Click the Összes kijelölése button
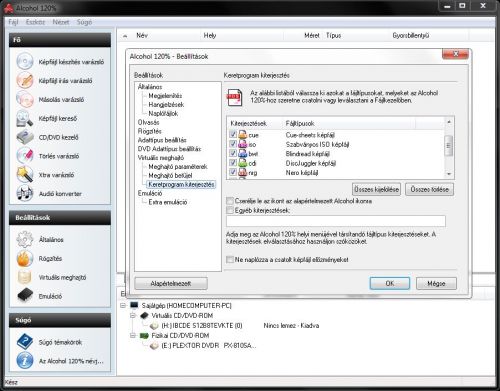The height and width of the screenshot is (391, 500). (376, 189)
